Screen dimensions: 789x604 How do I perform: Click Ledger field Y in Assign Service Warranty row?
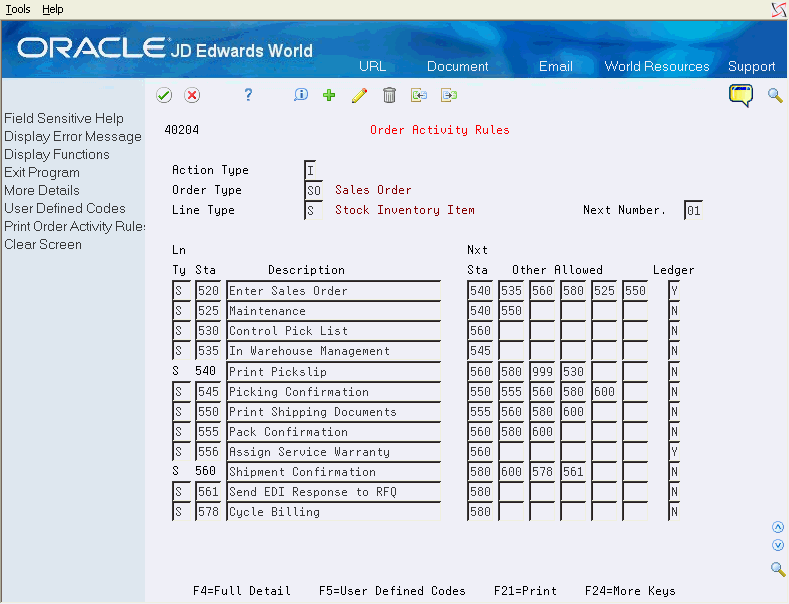pyautogui.click(x=674, y=452)
